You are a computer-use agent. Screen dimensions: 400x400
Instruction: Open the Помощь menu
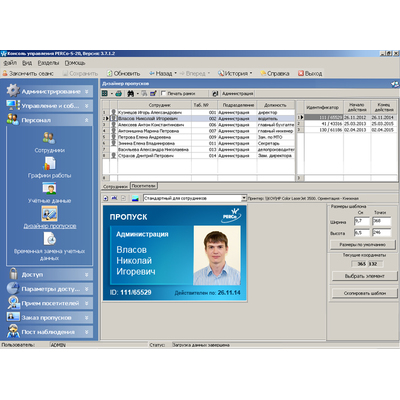click(75, 63)
